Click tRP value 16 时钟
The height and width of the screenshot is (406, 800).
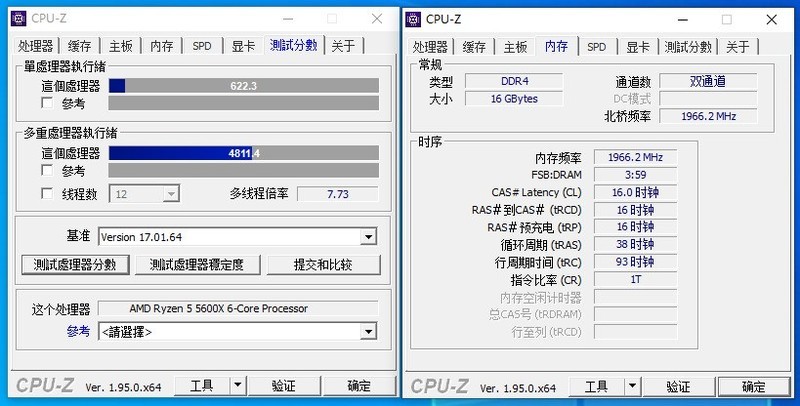pyautogui.click(x=636, y=227)
